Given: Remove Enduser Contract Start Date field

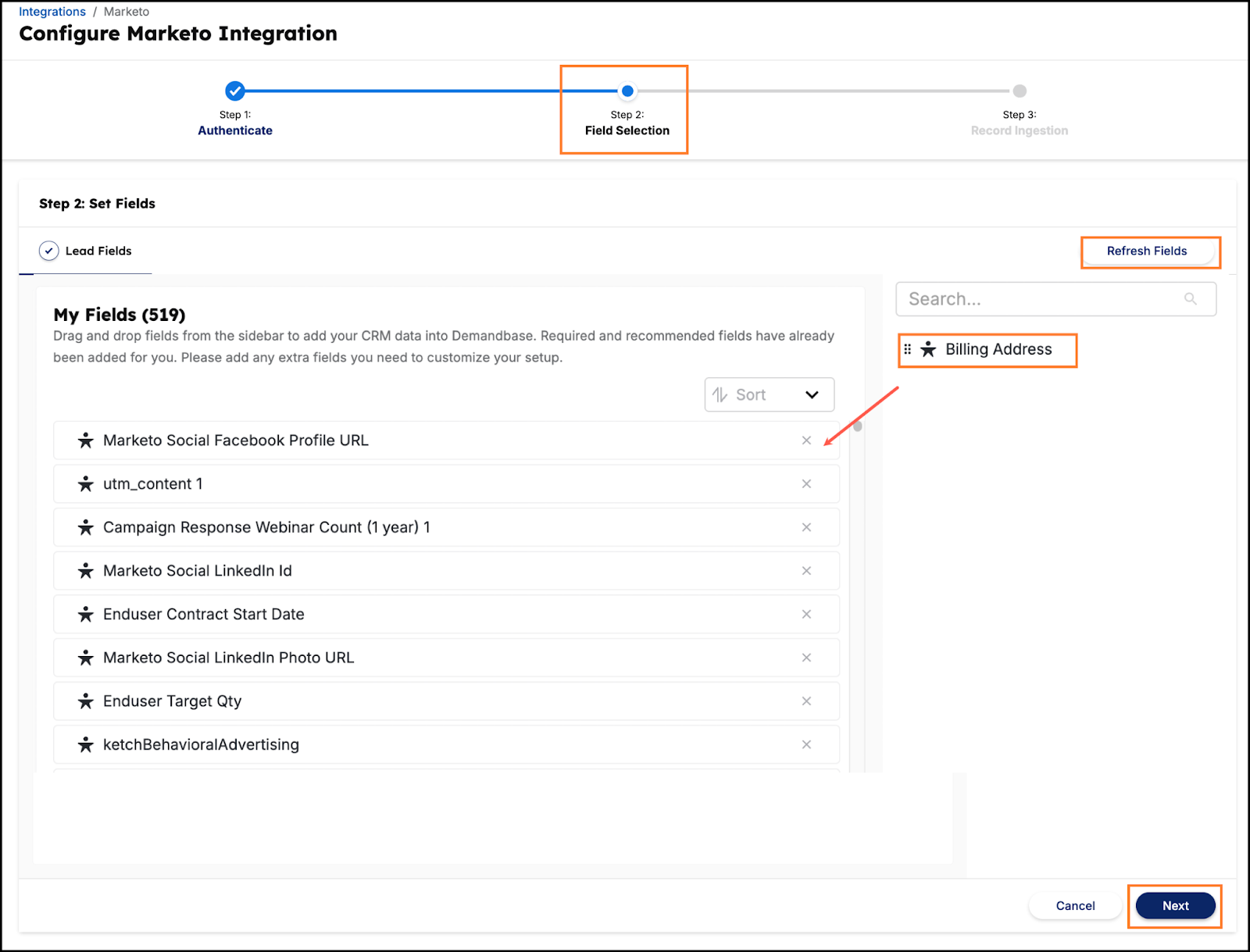Looking at the screenshot, I should click(806, 615).
